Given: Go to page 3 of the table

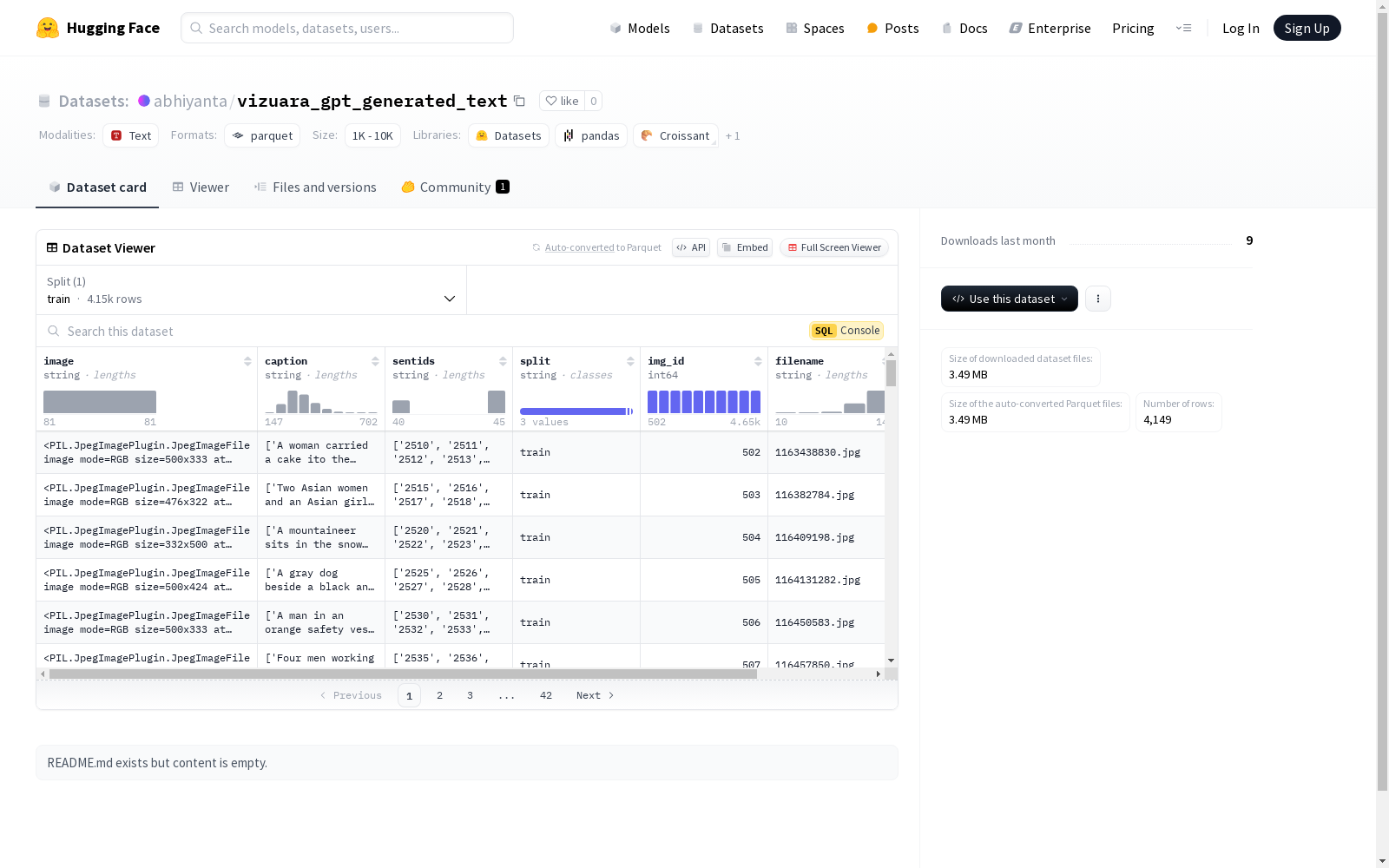Looking at the screenshot, I should point(471,695).
